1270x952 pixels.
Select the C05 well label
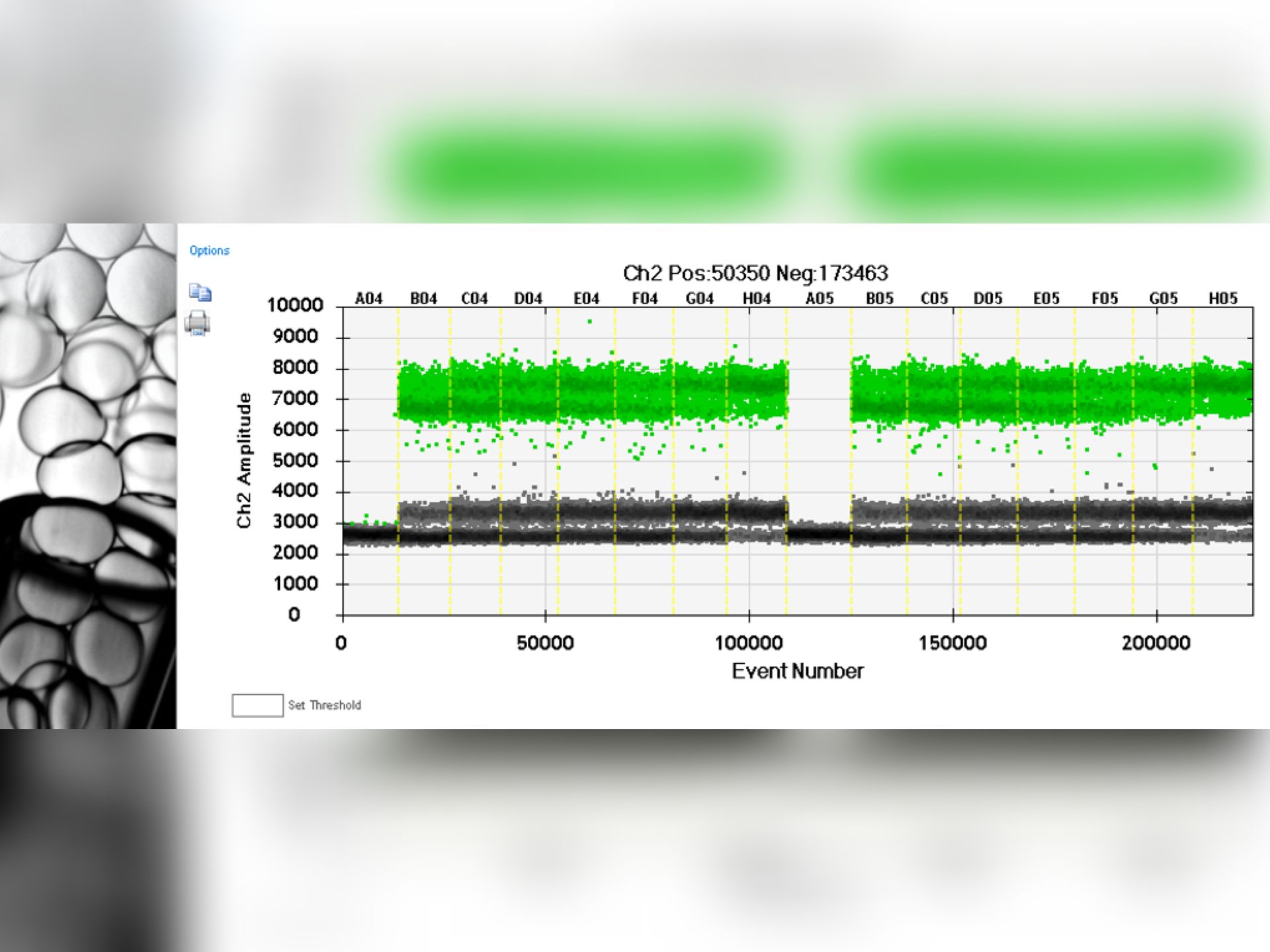coord(934,299)
